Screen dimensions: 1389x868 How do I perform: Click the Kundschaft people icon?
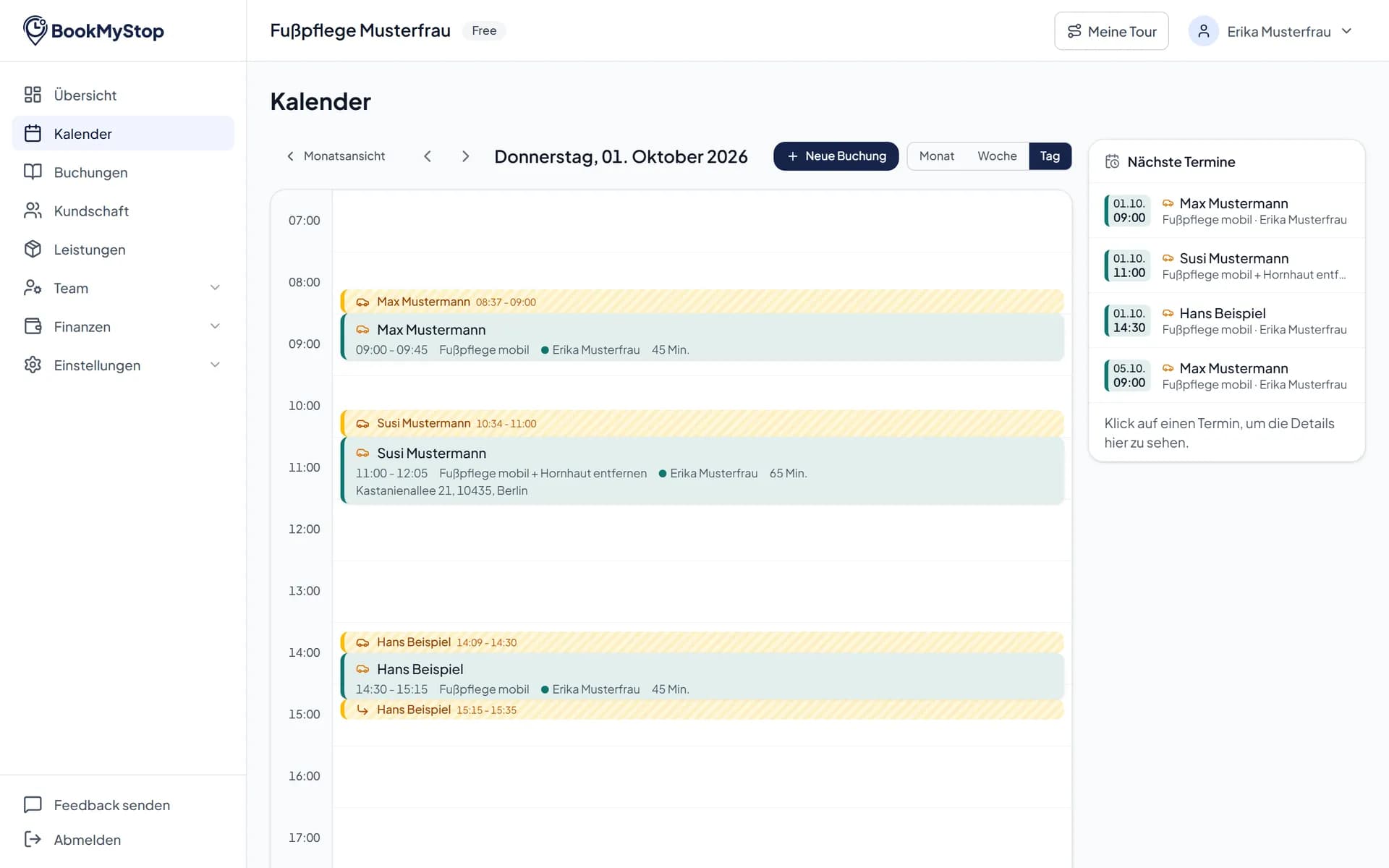tap(33, 210)
